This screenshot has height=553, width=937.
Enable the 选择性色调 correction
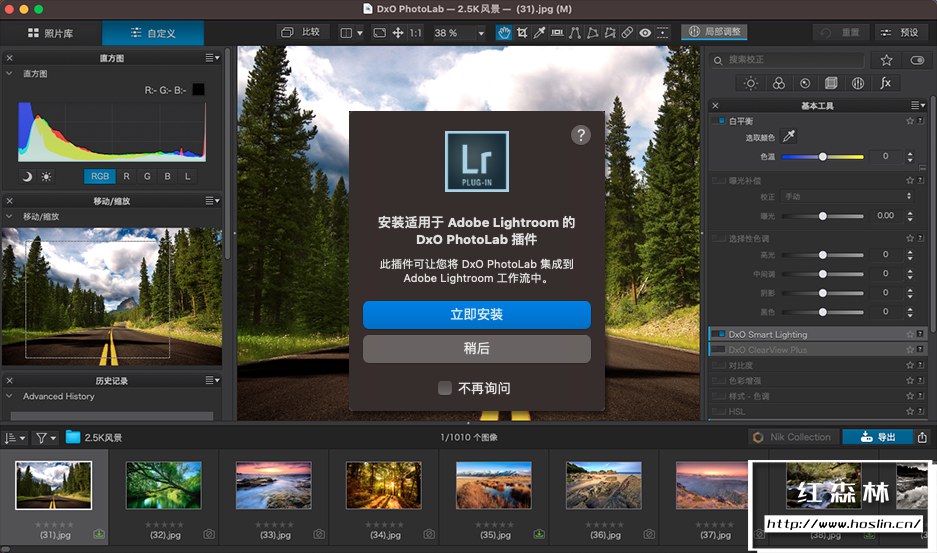point(718,238)
